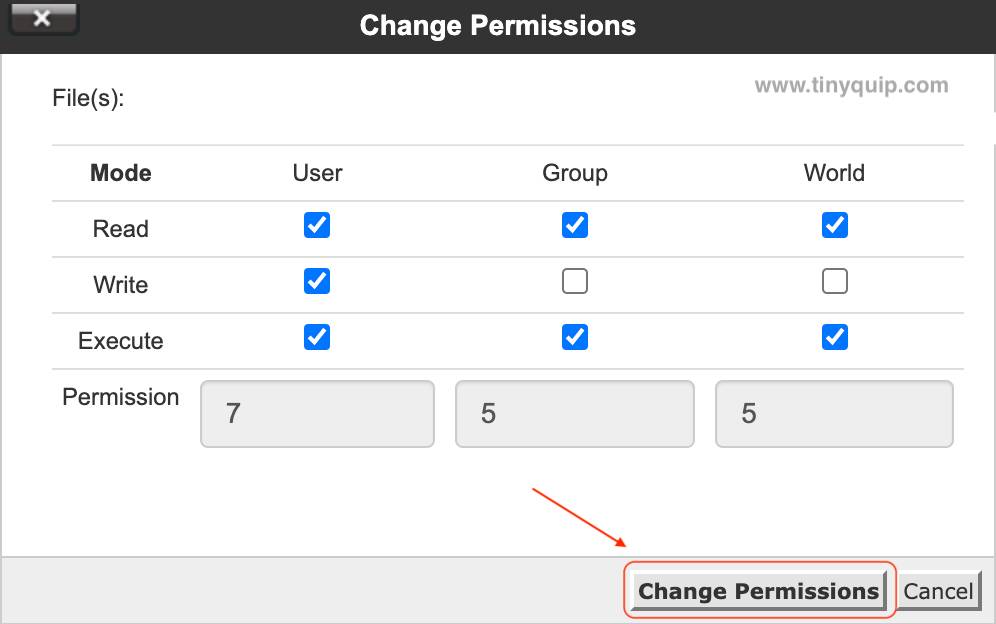Screen dimensions: 996x624
Task: Focus the World permission number field
Action: click(834, 413)
